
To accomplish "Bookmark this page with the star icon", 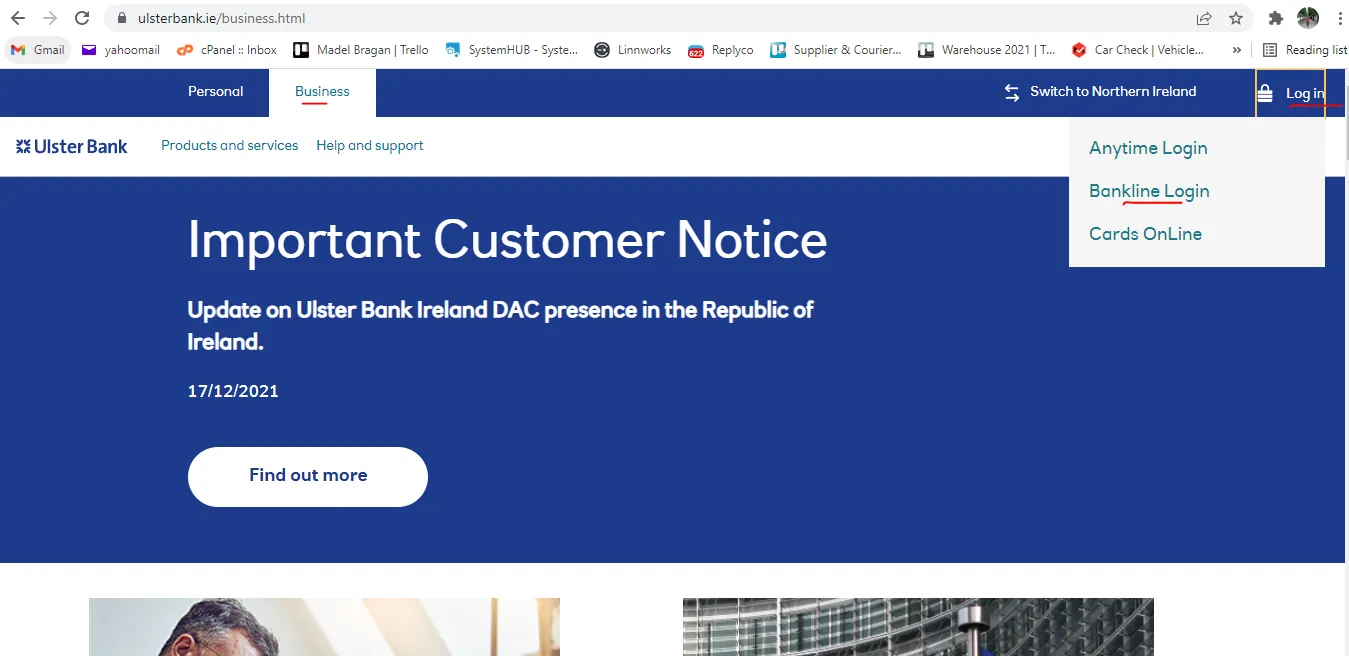I will pos(1236,18).
